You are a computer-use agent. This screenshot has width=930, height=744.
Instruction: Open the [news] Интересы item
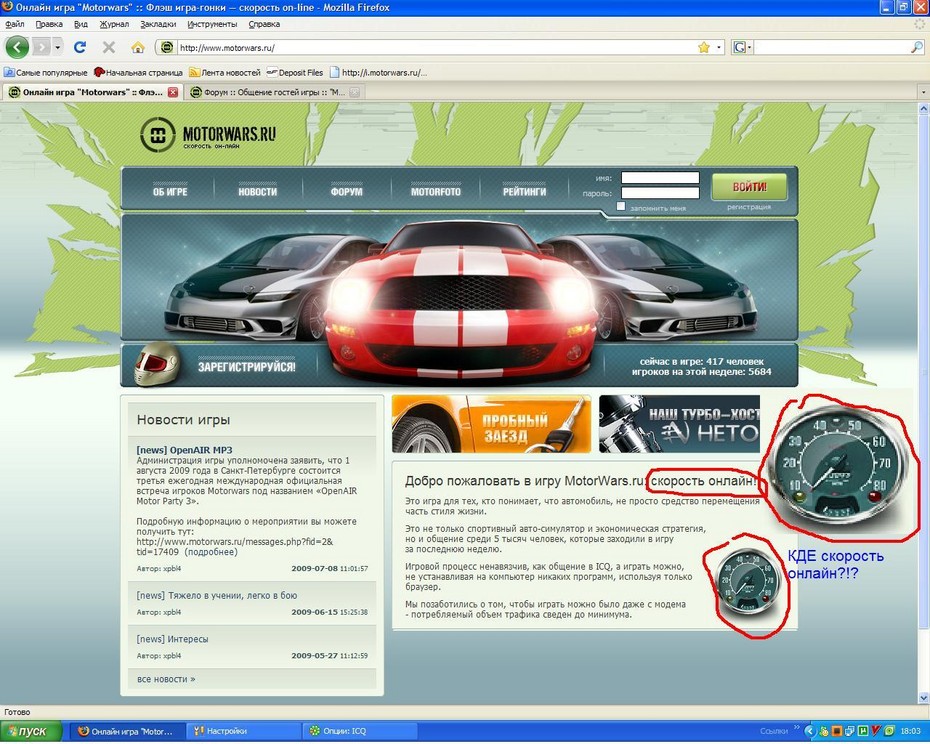point(172,639)
